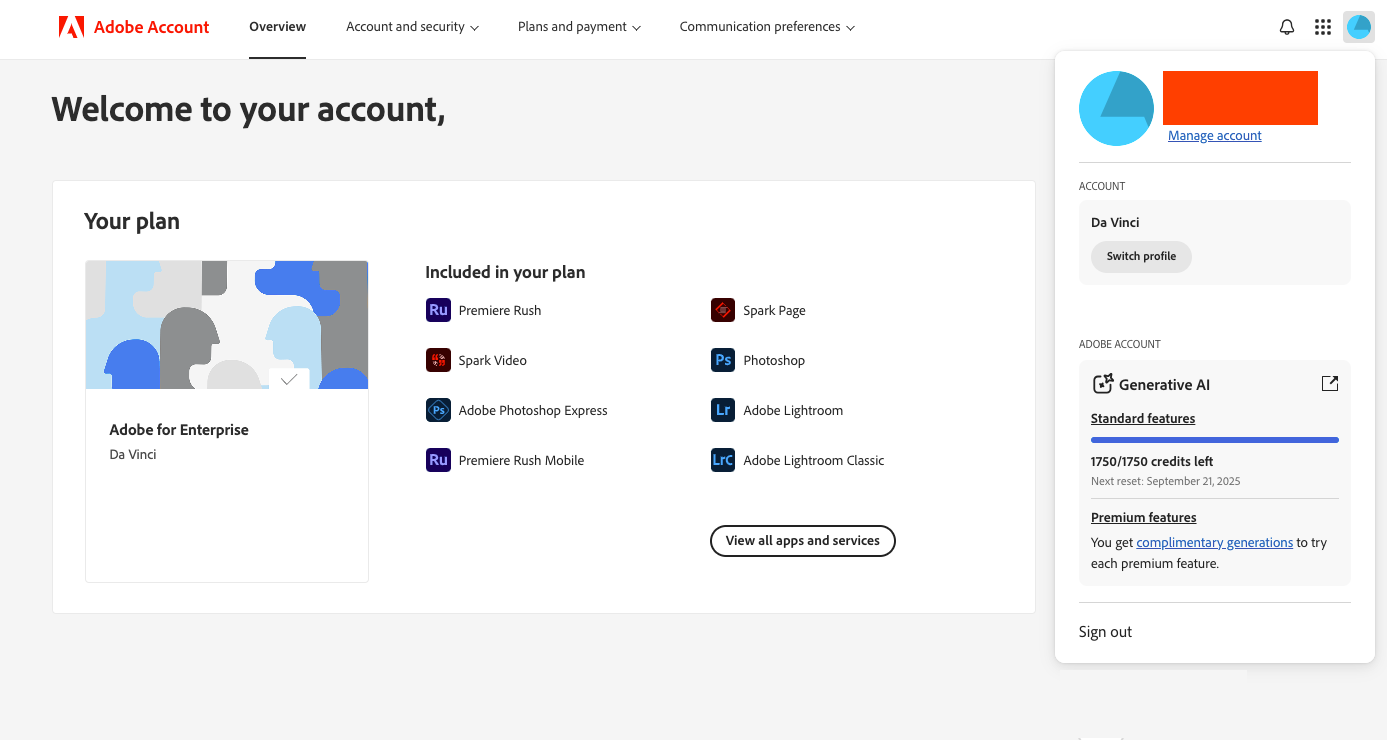Click the Lightroom Classic LrC icon
Viewport: 1387px width, 740px height.
tap(723, 460)
